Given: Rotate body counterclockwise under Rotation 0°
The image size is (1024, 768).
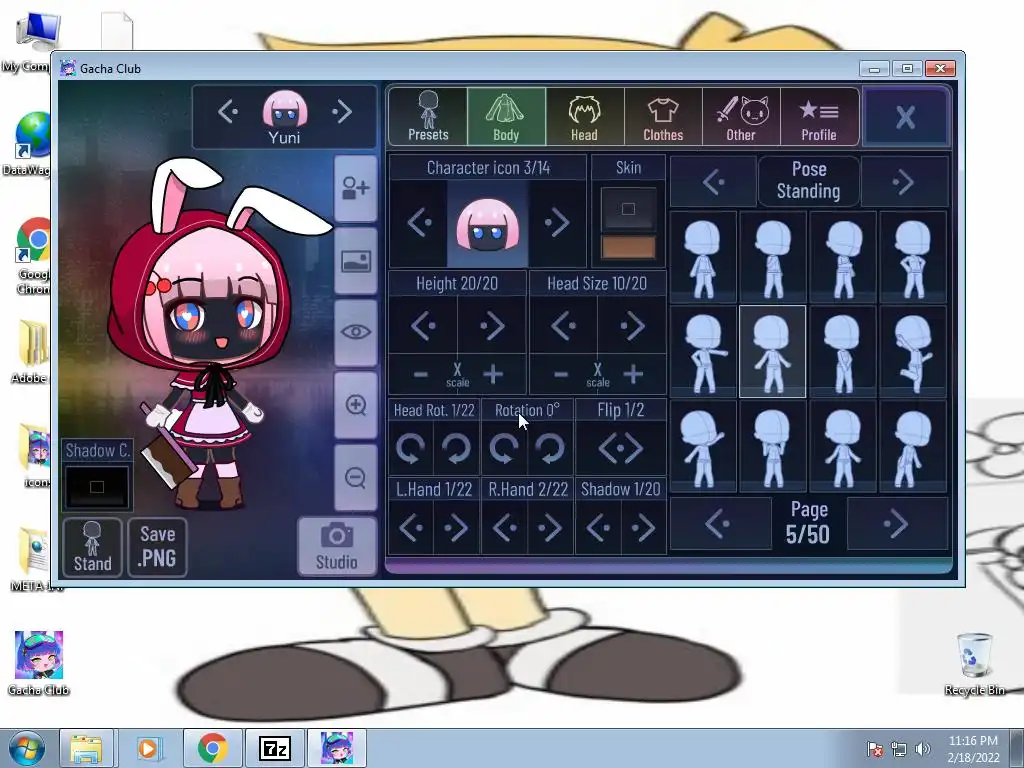Looking at the screenshot, I should [504, 449].
